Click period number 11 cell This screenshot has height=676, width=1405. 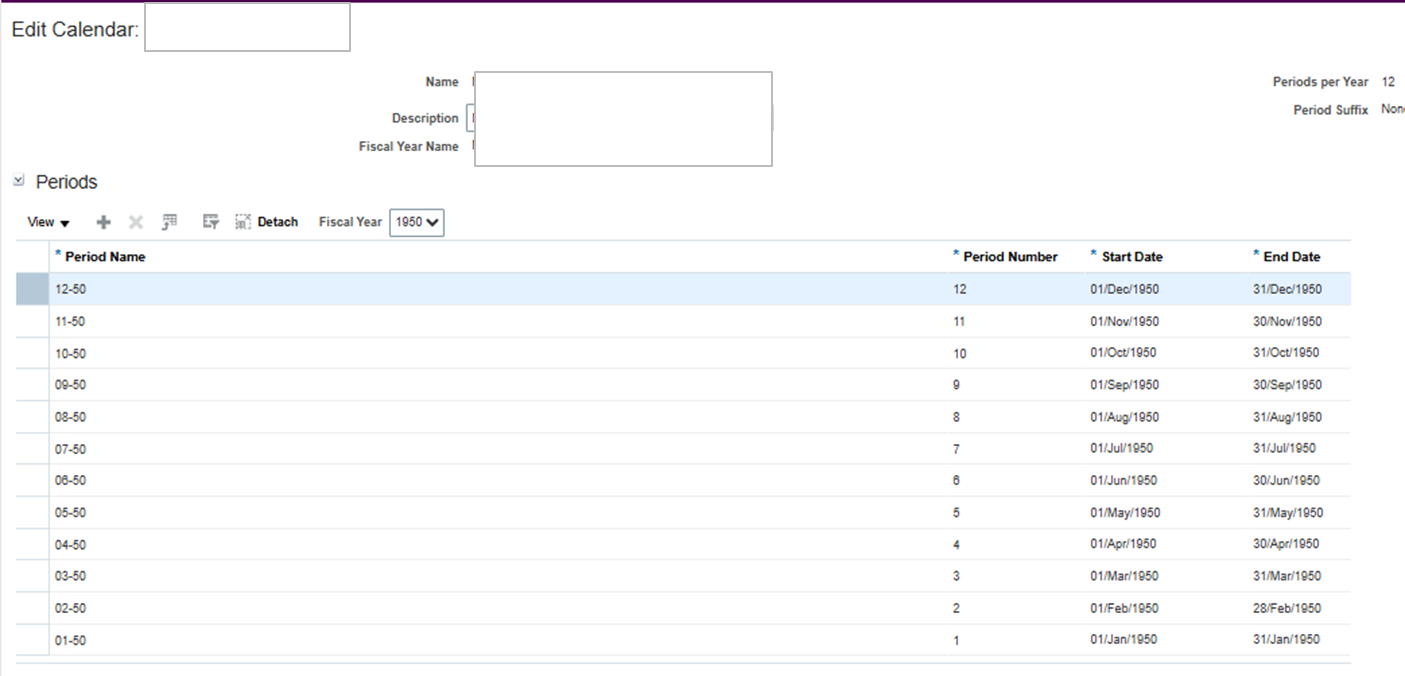coord(960,321)
